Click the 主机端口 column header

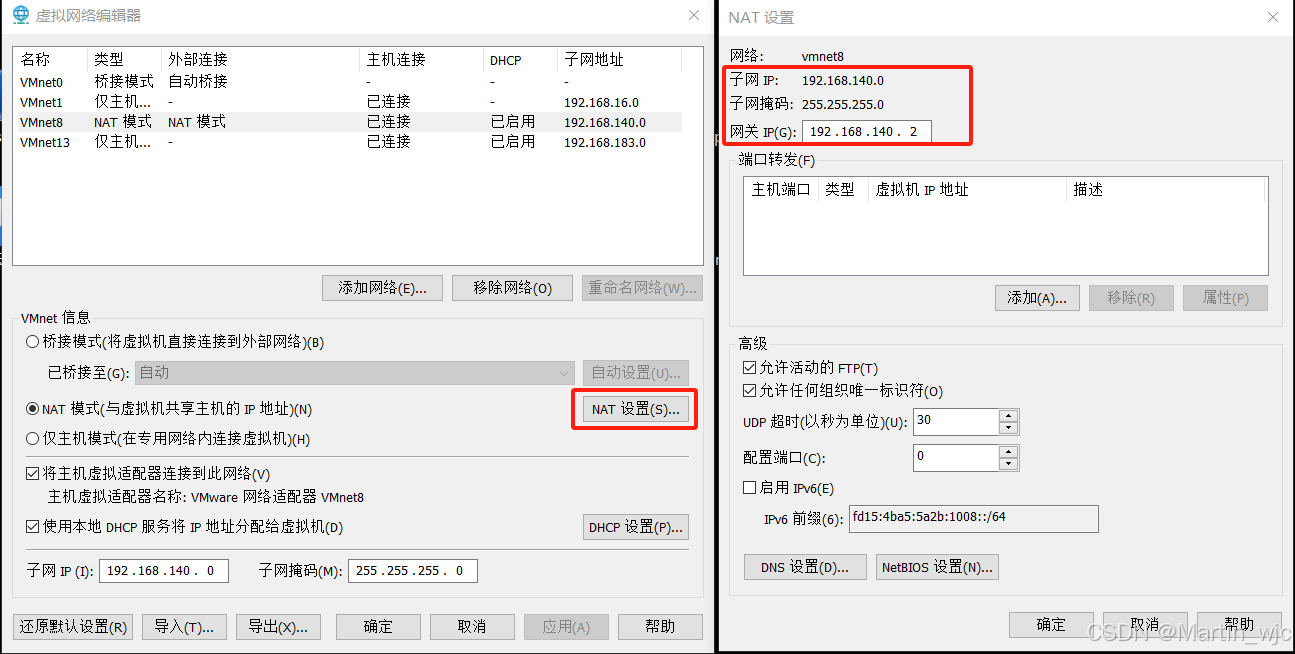click(781, 190)
